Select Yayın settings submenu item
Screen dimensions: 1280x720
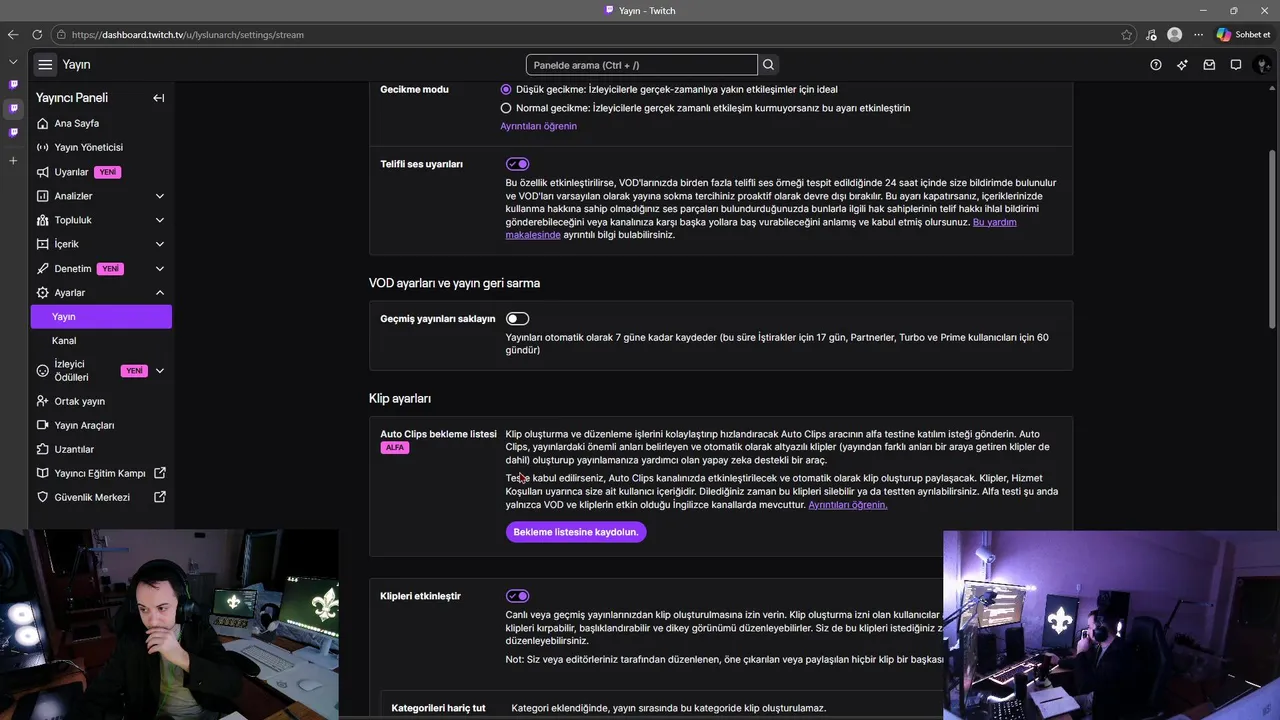(x=101, y=316)
